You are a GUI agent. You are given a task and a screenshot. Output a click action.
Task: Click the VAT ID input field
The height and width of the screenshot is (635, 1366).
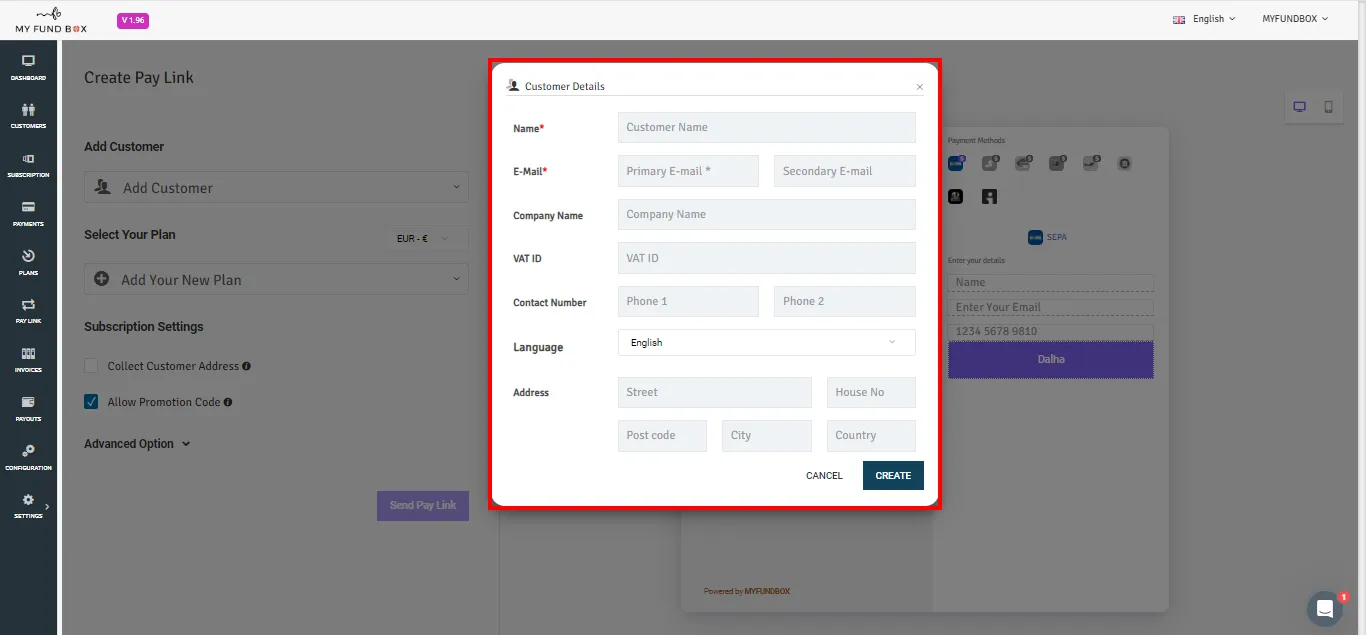[767, 258]
